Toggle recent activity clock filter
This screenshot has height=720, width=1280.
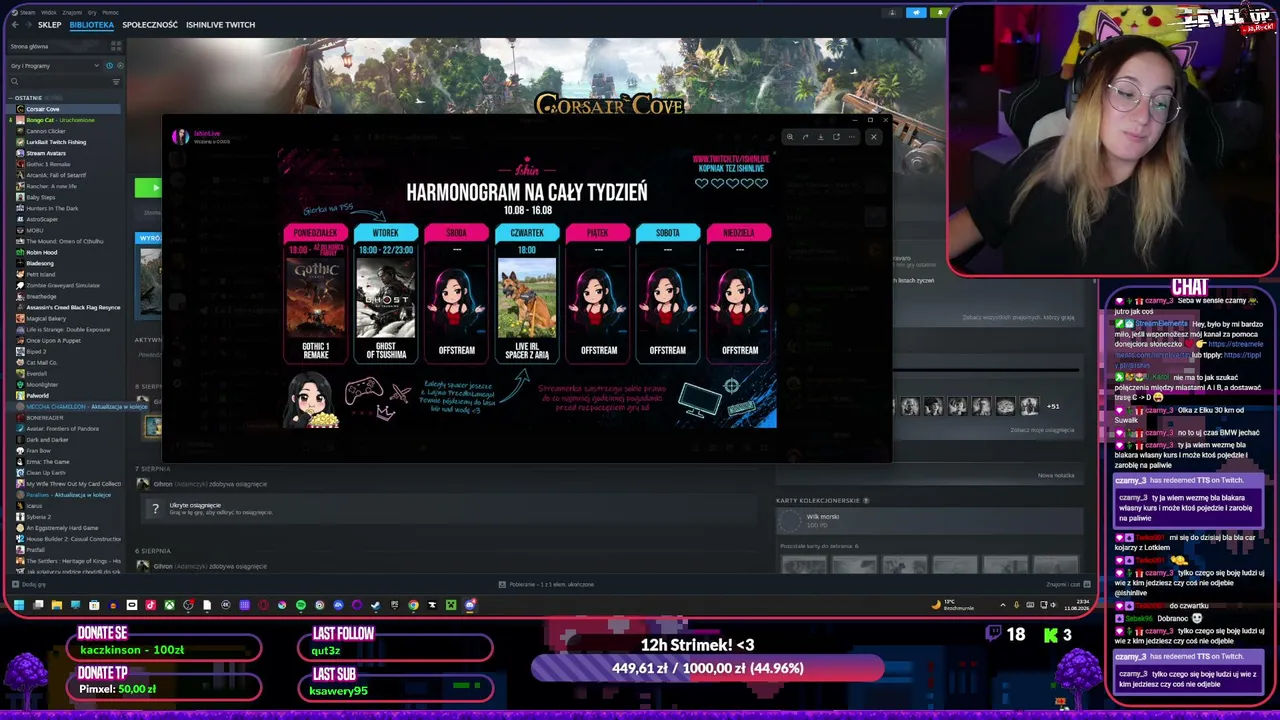(x=108, y=66)
